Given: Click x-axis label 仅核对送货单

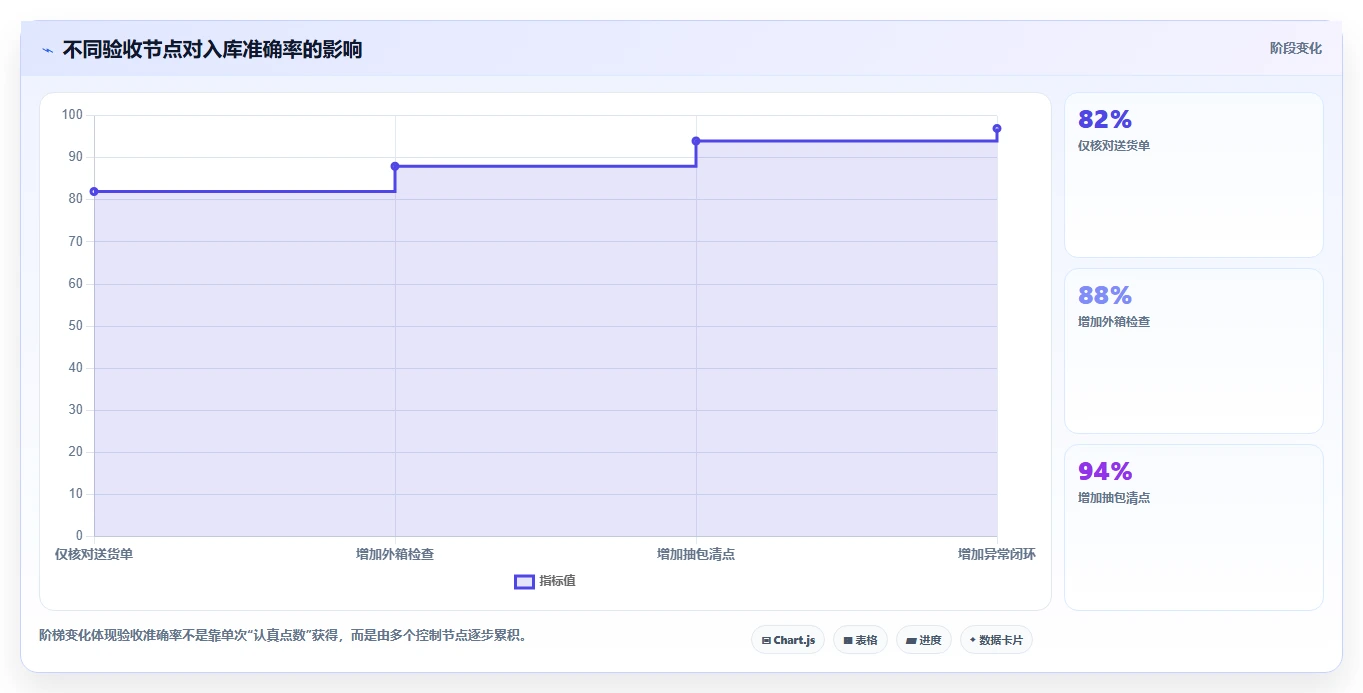Looking at the screenshot, I should point(94,554).
